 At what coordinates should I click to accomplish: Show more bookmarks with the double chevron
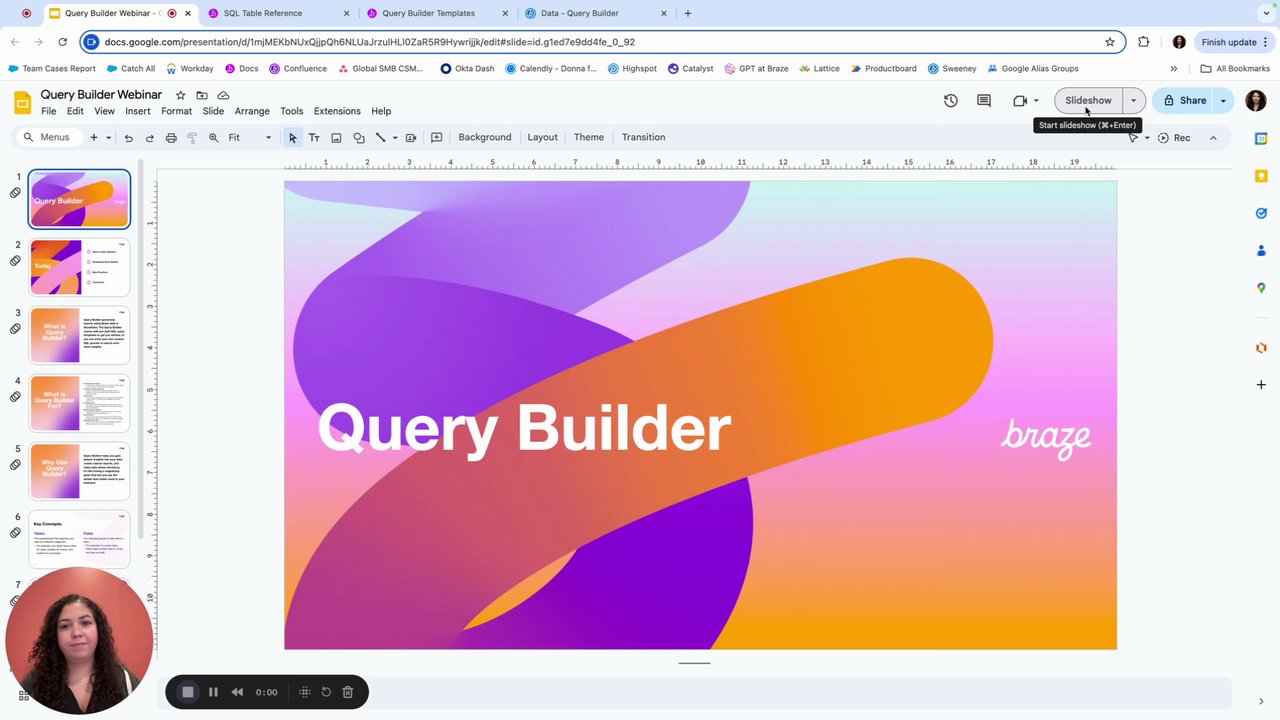[1174, 69]
